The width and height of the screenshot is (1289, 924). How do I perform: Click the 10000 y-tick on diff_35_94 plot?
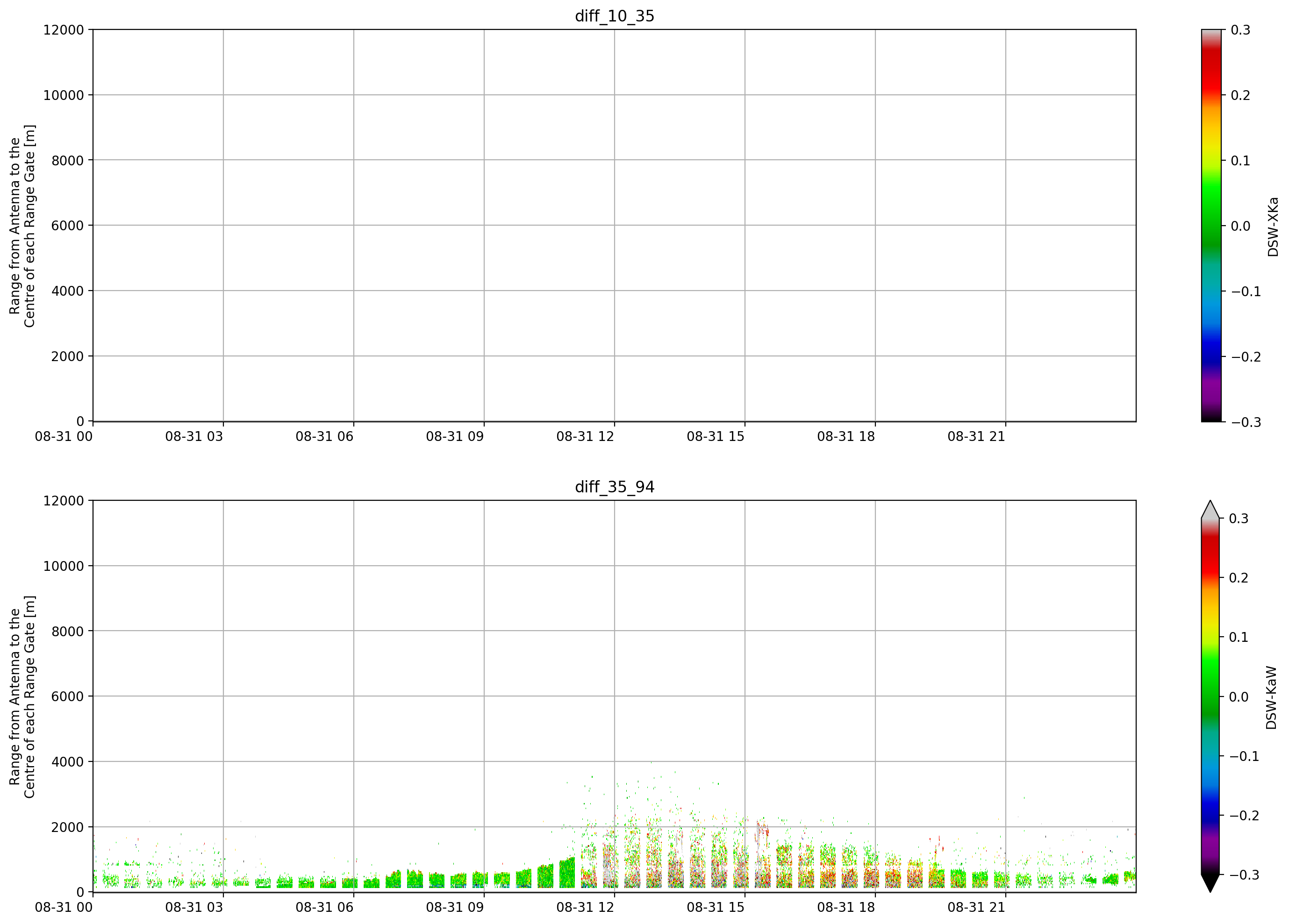(x=64, y=566)
